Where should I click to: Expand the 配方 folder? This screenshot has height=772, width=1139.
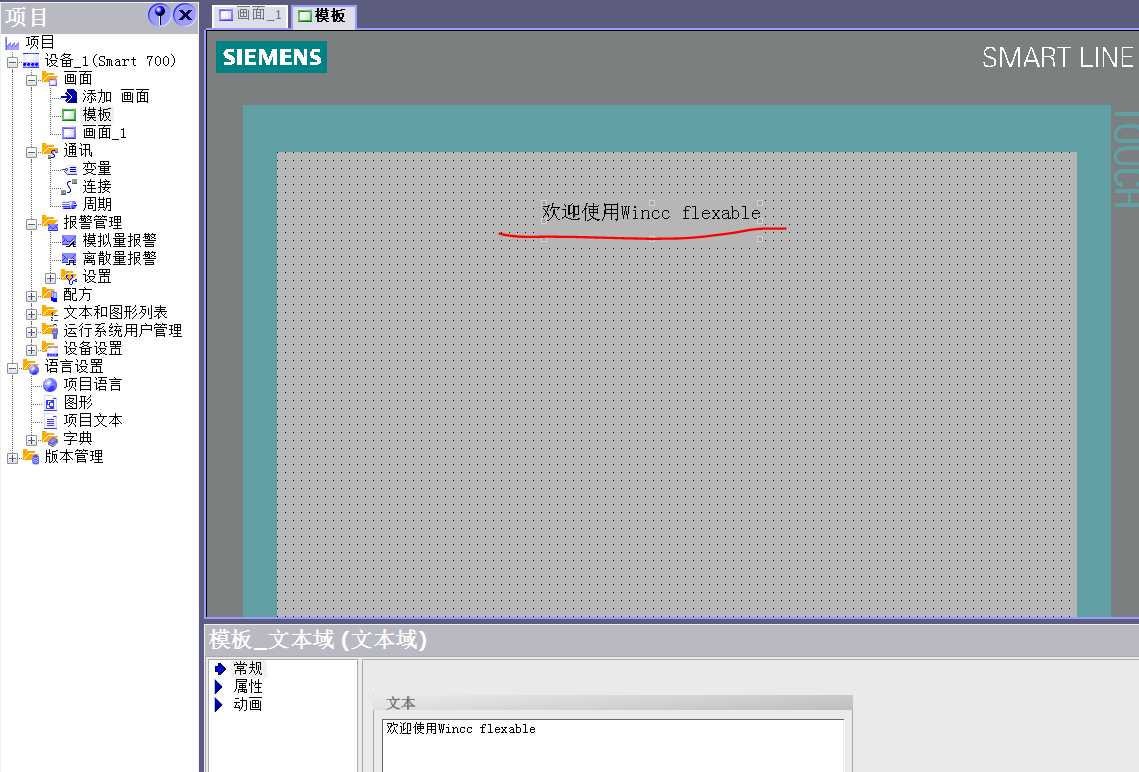31,296
